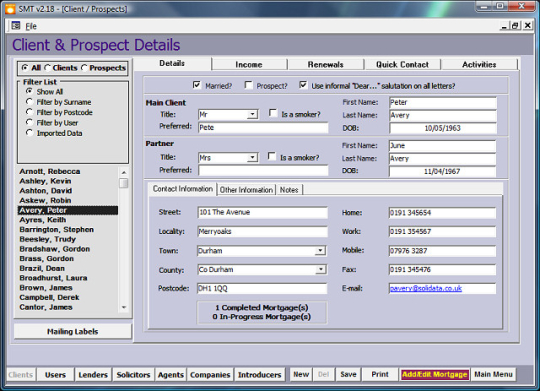The width and height of the screenshot is (540, 391).
Task: Click client list scroll up arrow
Action: coord(124,172)
